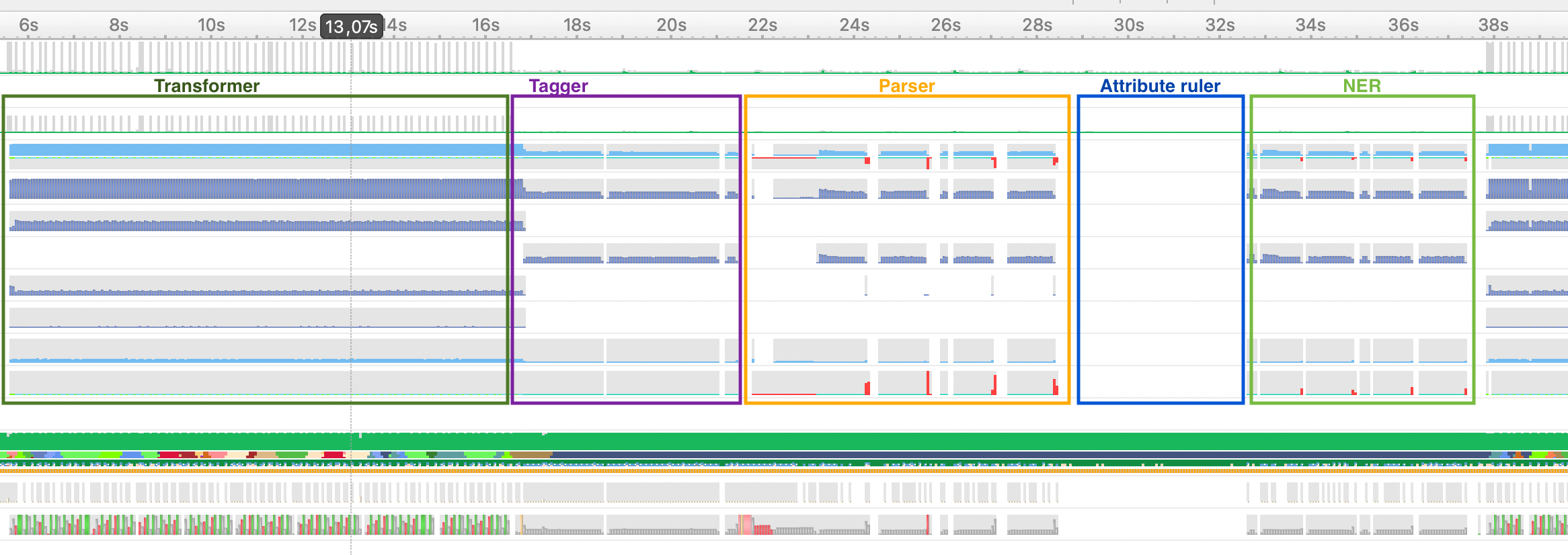Select the 12s tick label on the ruler
Screen dimensions: 1568x555
(303, 26)
